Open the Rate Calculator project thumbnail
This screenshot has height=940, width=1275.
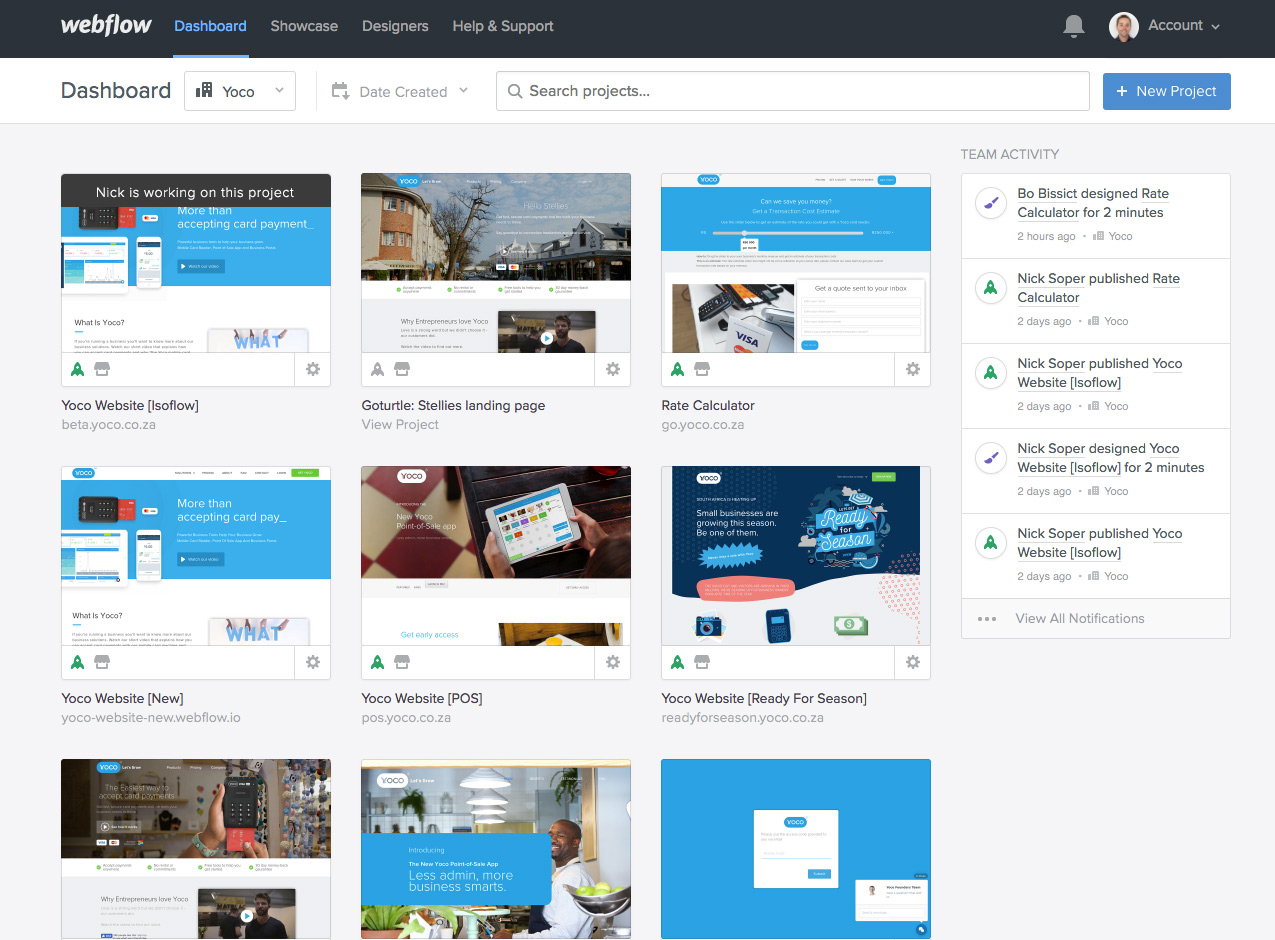coord(796,263)
